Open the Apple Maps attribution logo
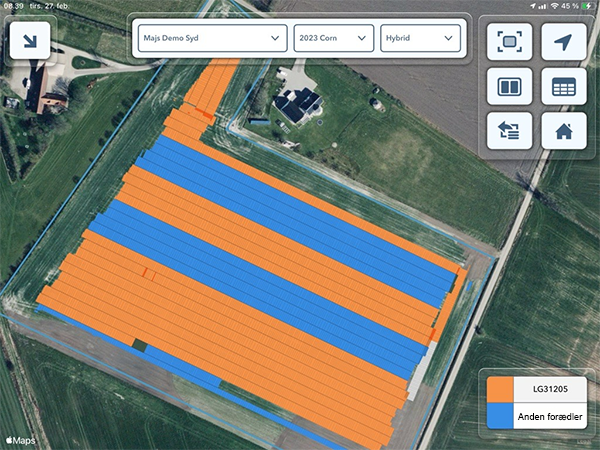This screenshot has width=600, height=450. pos(21,440)
